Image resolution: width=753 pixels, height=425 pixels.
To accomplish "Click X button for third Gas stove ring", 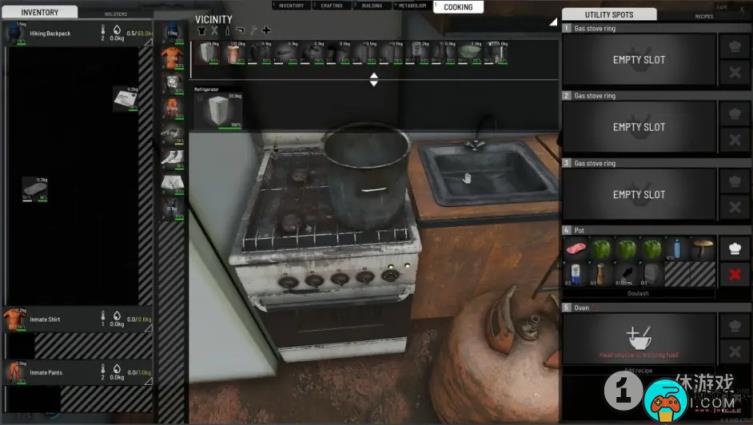I will [x=735, y=207].
